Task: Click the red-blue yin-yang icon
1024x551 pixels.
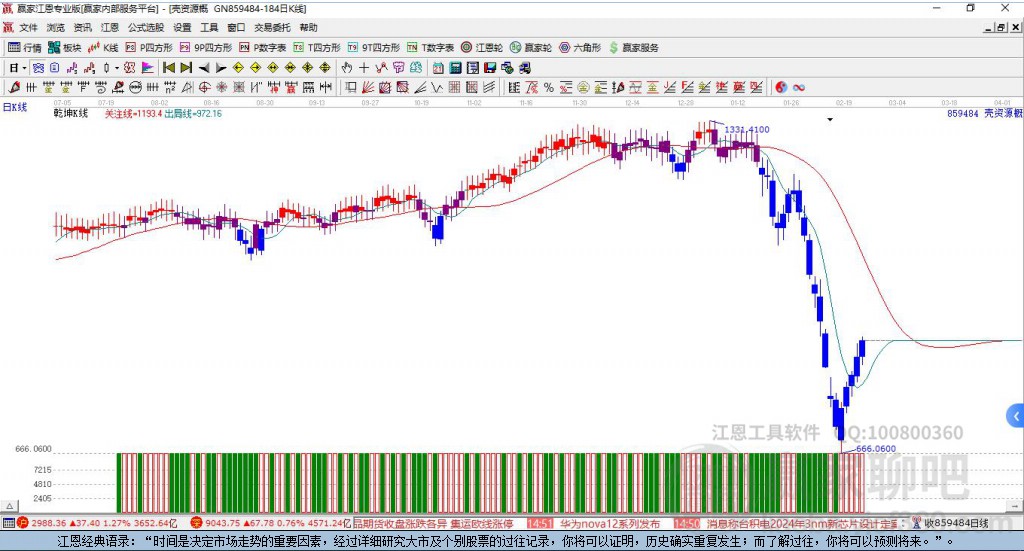Action: [x=781, y=87]
